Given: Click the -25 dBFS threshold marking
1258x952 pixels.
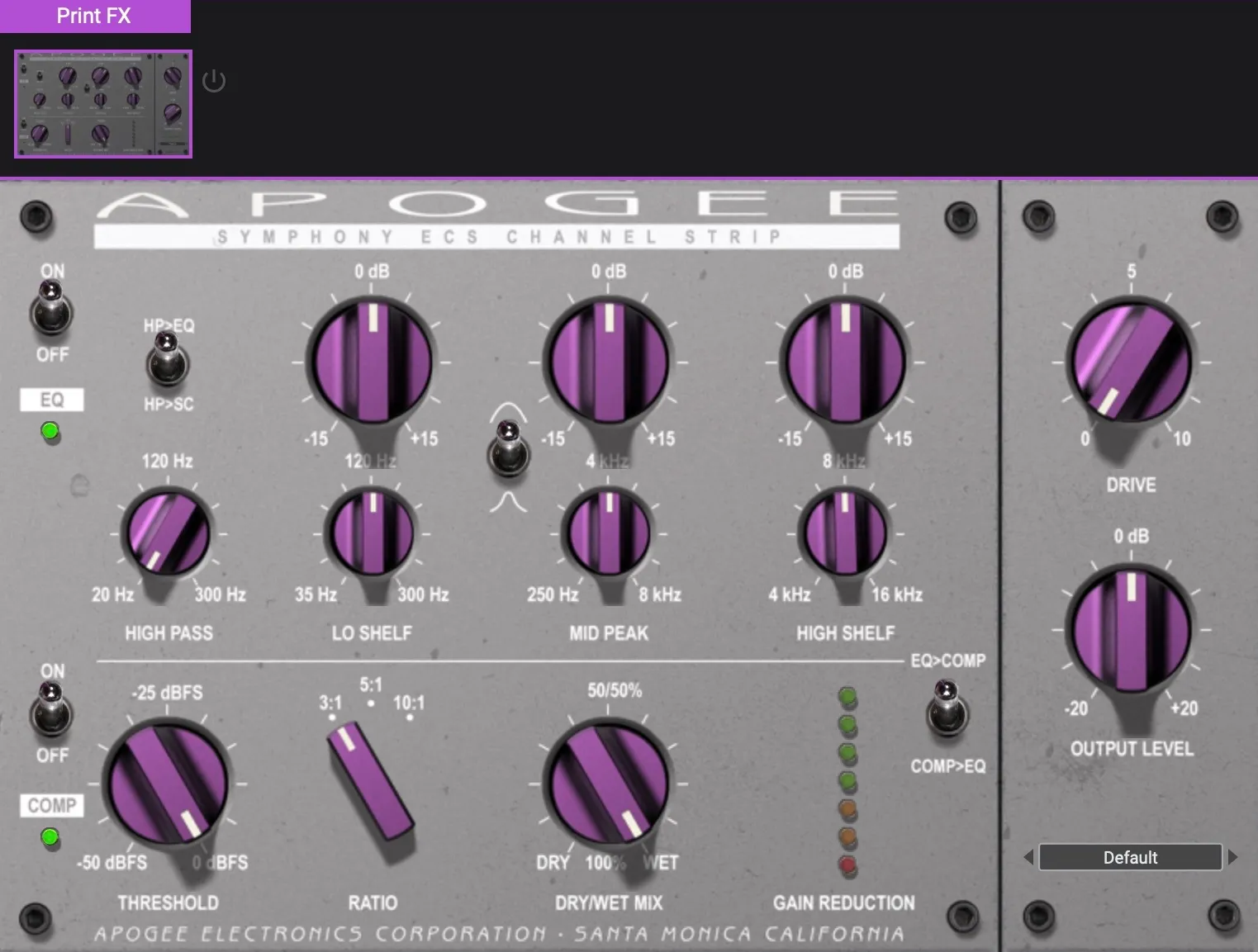Looking at the screenshot, I should [168, 693].
